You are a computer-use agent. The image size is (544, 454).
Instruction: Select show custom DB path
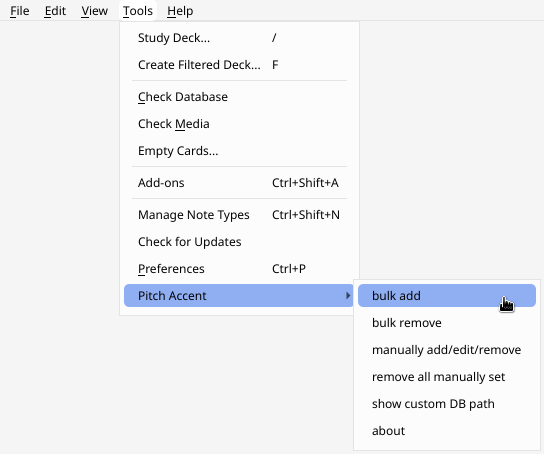point(447,404)
